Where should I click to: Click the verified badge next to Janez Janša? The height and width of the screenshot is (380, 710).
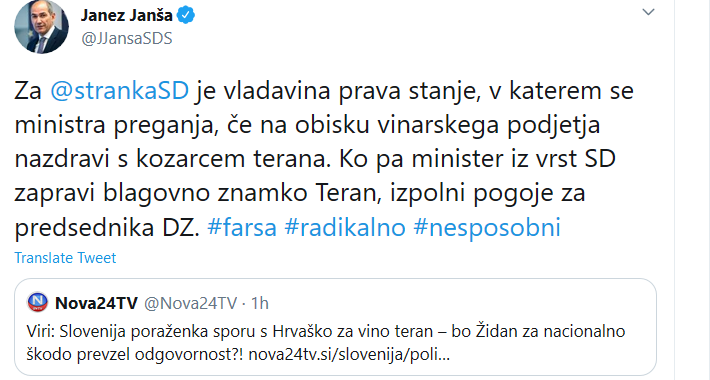(x=186, y=15)
